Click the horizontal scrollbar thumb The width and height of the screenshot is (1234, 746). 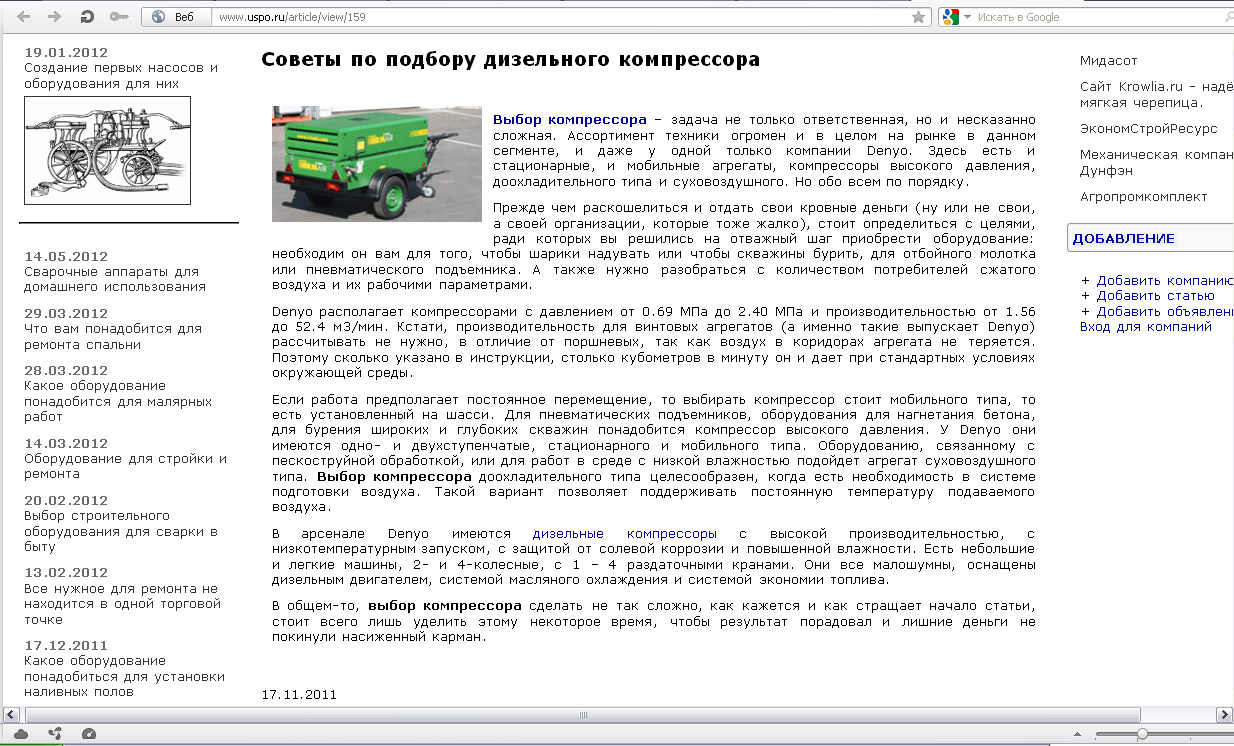583,715
